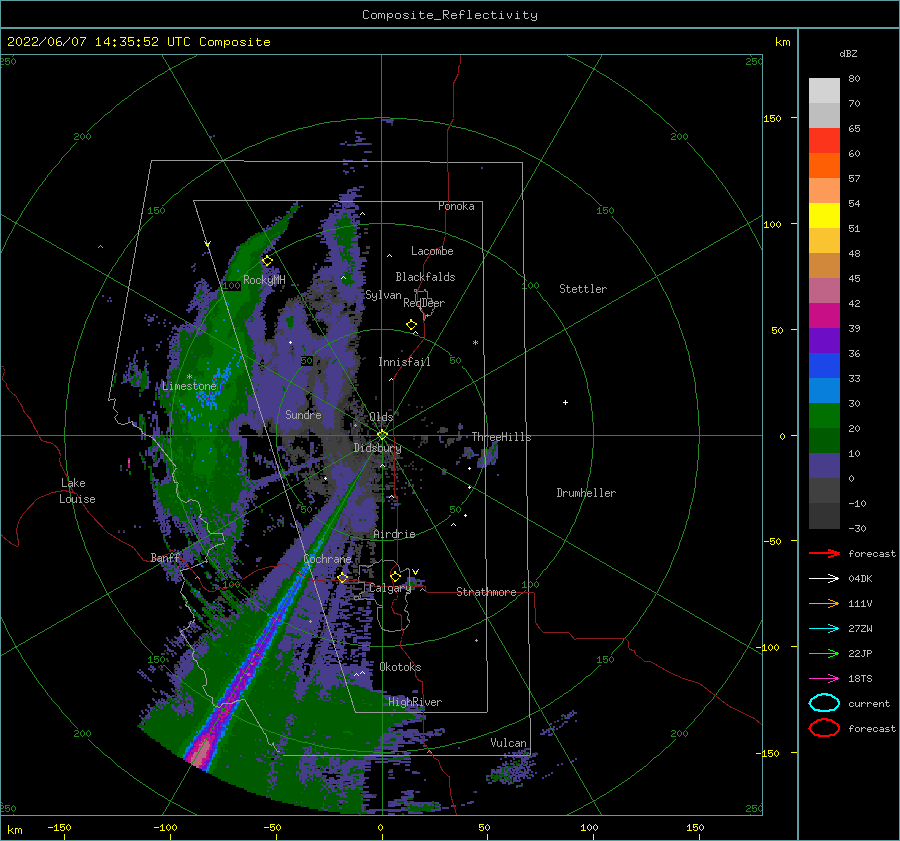Click the magenta swatch in the dBZ scale
Image resolution: width=900 pixels, height=841 pixels.
(824, 315)
